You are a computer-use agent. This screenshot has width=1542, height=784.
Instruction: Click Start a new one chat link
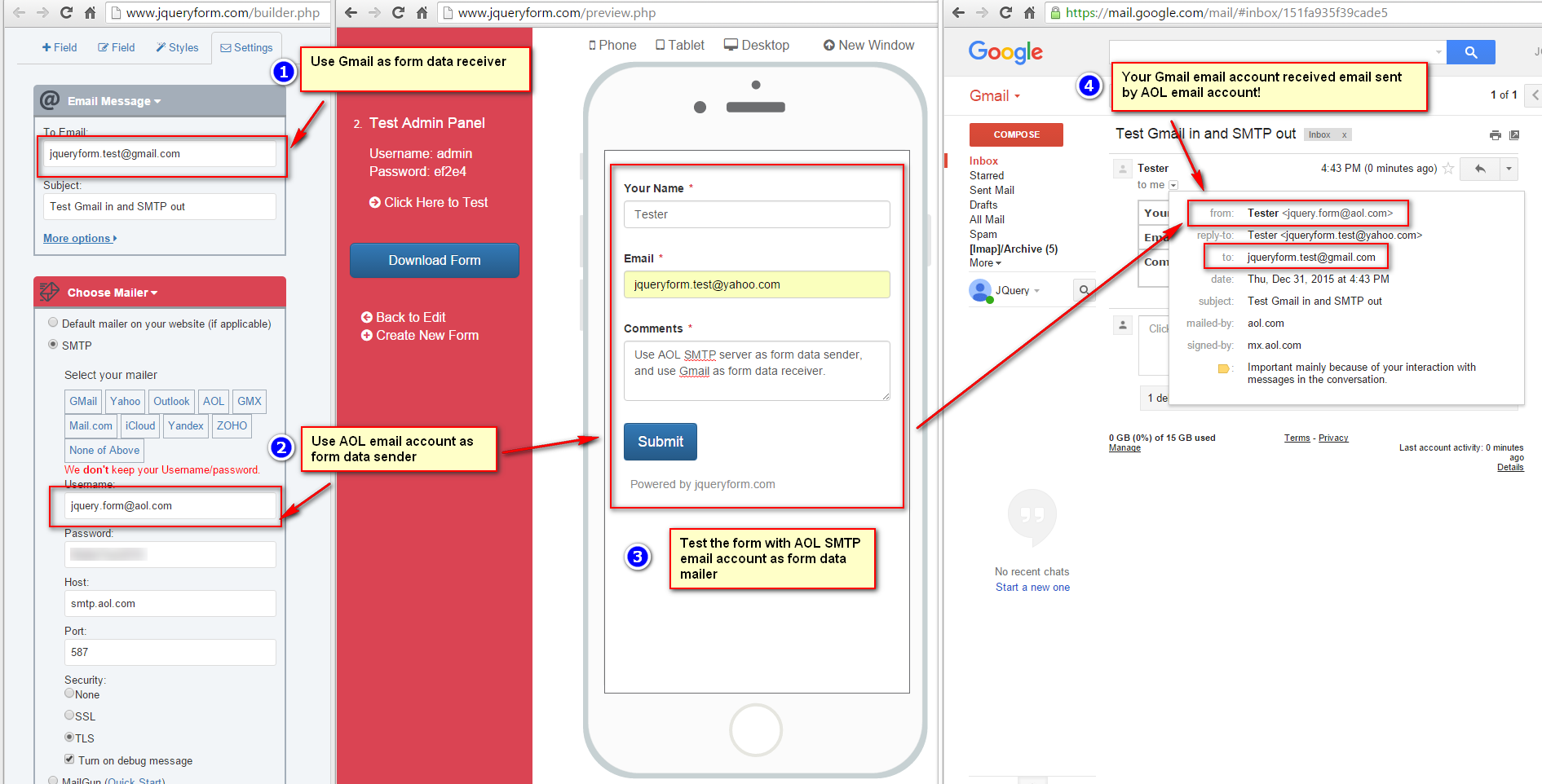(1032, 588)
